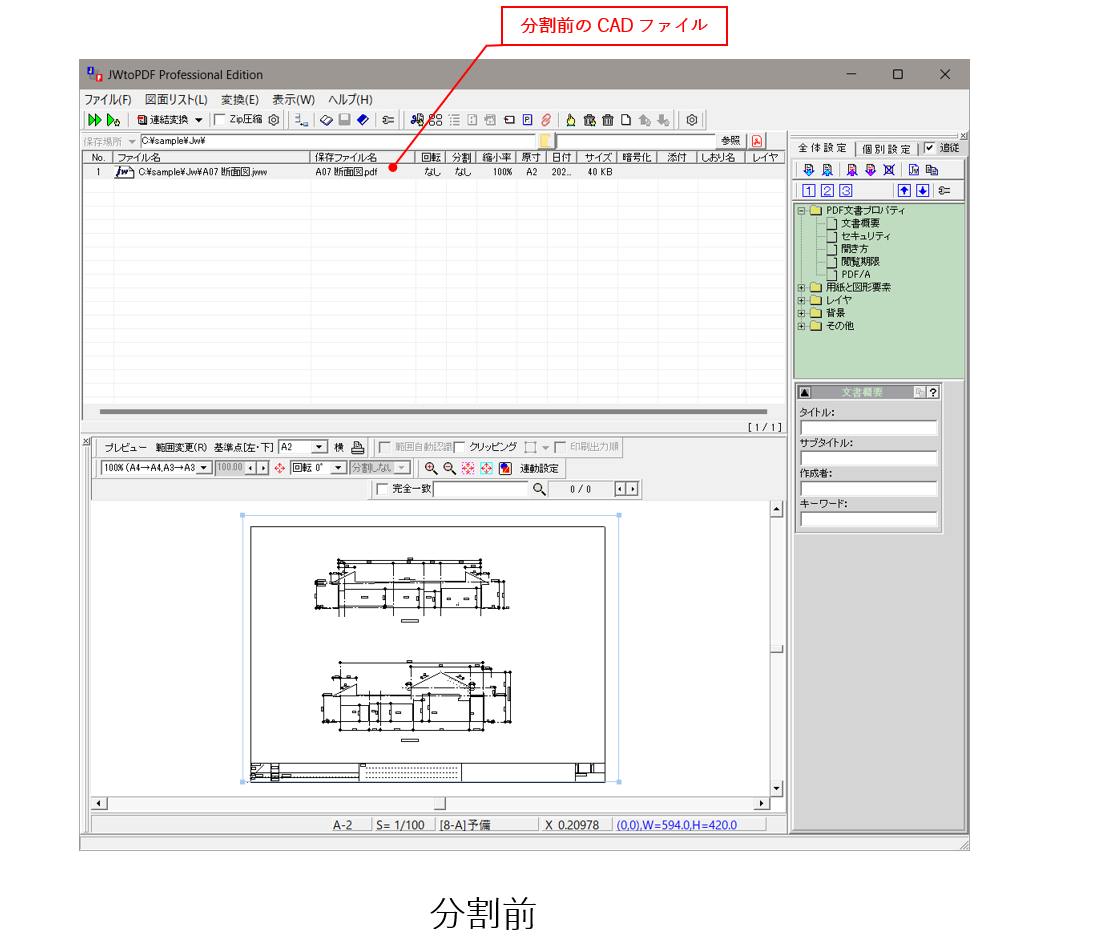Click the 参照 browse button

tap(729, 141)
